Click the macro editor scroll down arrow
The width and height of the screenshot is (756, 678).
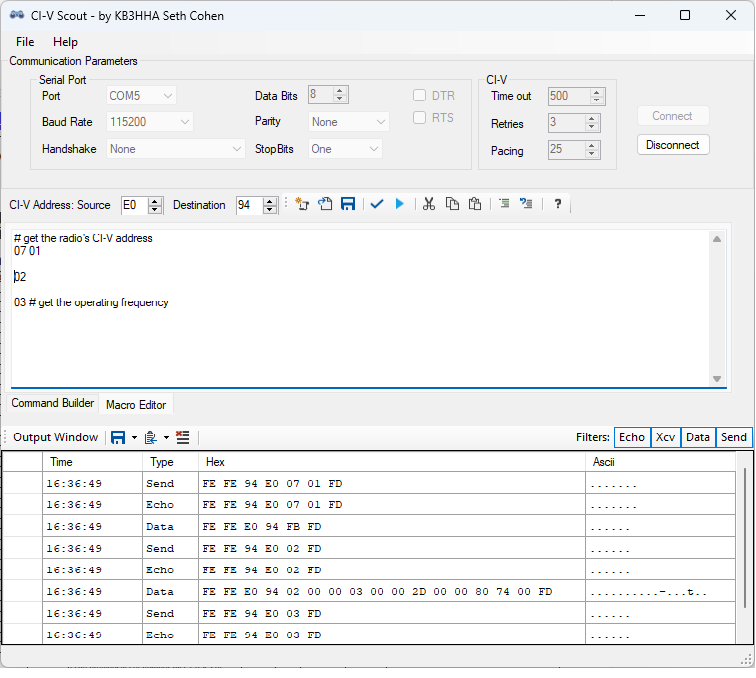point(717,379)
